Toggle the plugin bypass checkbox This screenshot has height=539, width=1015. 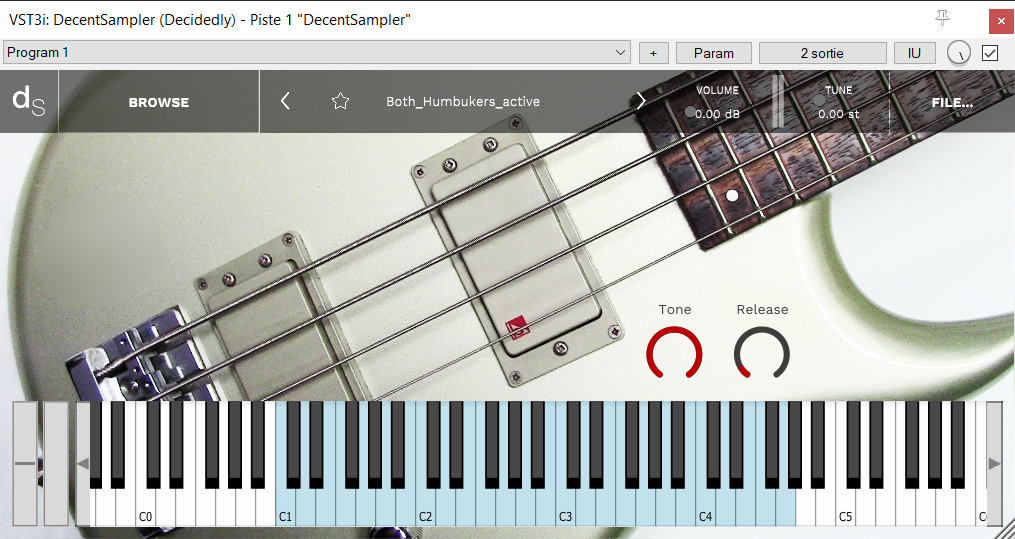(990, 53)
